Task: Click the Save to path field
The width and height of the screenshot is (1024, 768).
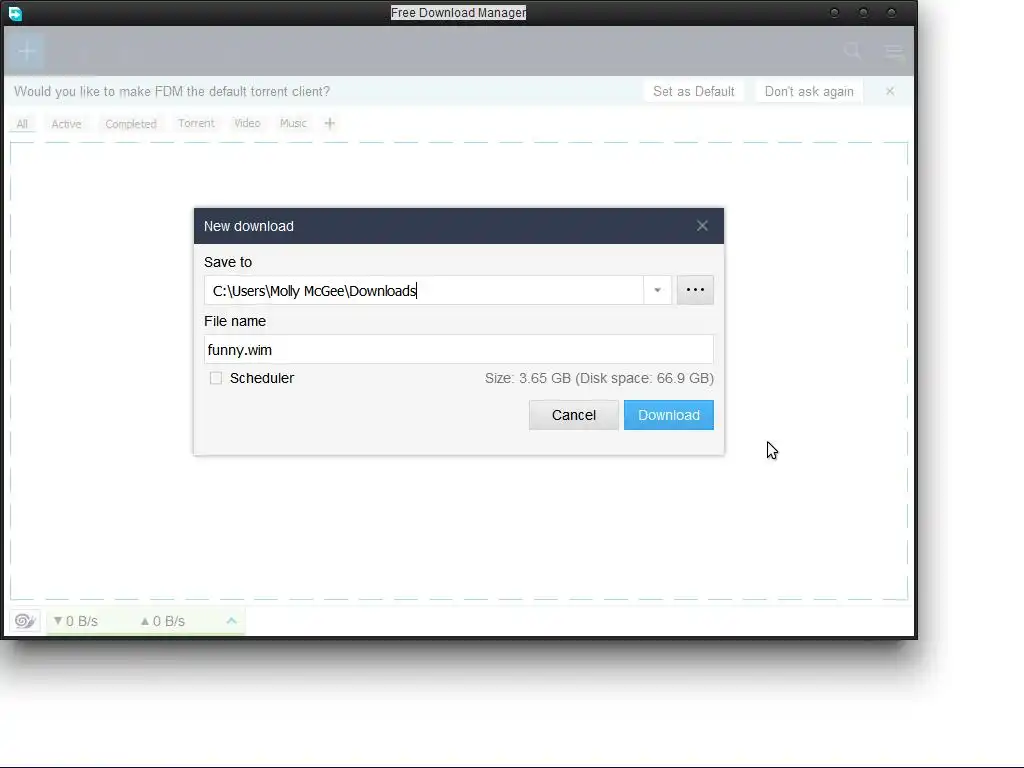Action: (x=424, y=291)
